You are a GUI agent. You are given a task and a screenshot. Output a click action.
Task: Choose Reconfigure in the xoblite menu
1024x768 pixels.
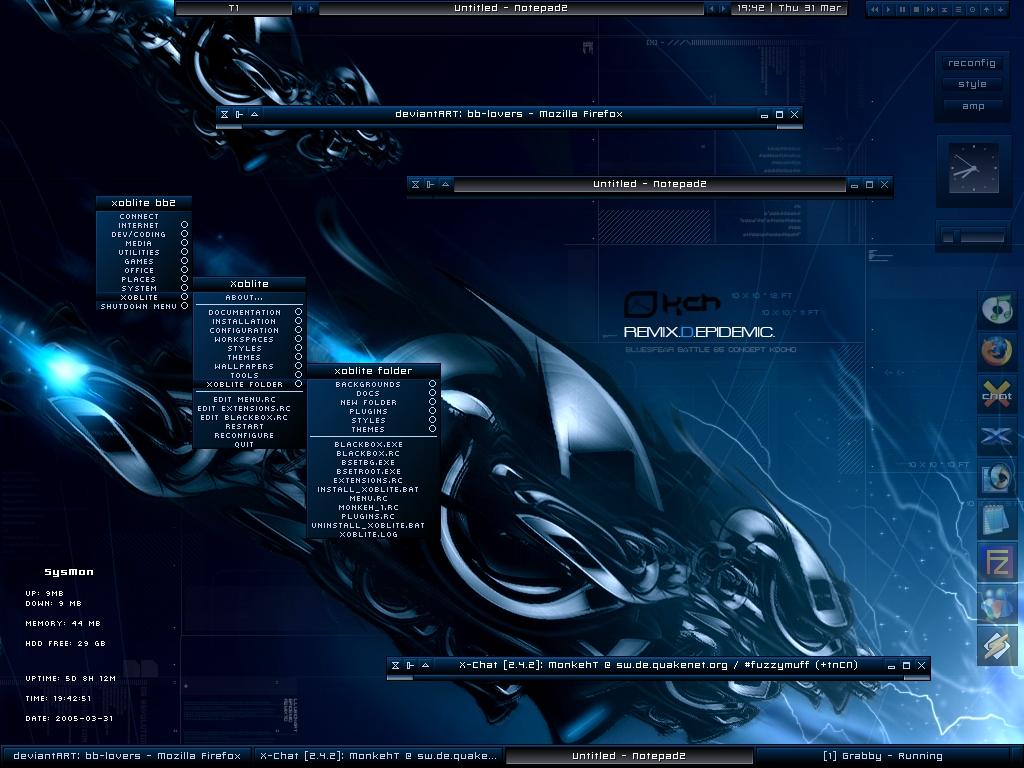coord(249,436)
